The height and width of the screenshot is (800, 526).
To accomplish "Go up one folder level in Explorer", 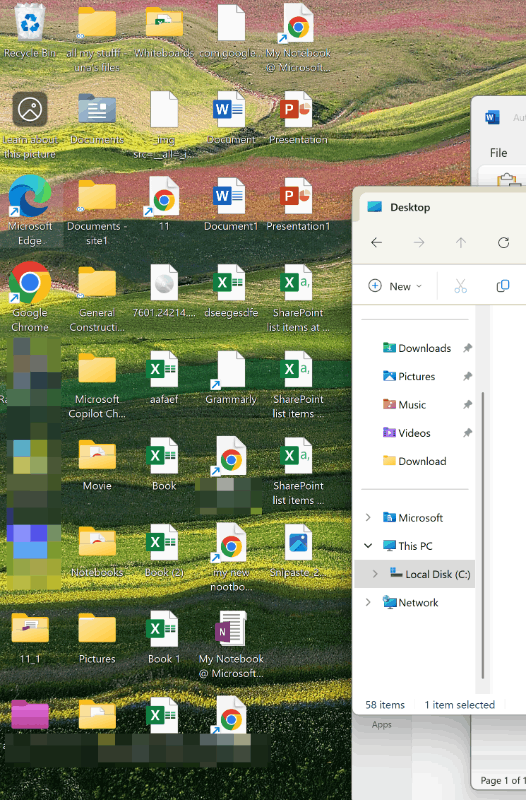I will [x=461, y=242].
